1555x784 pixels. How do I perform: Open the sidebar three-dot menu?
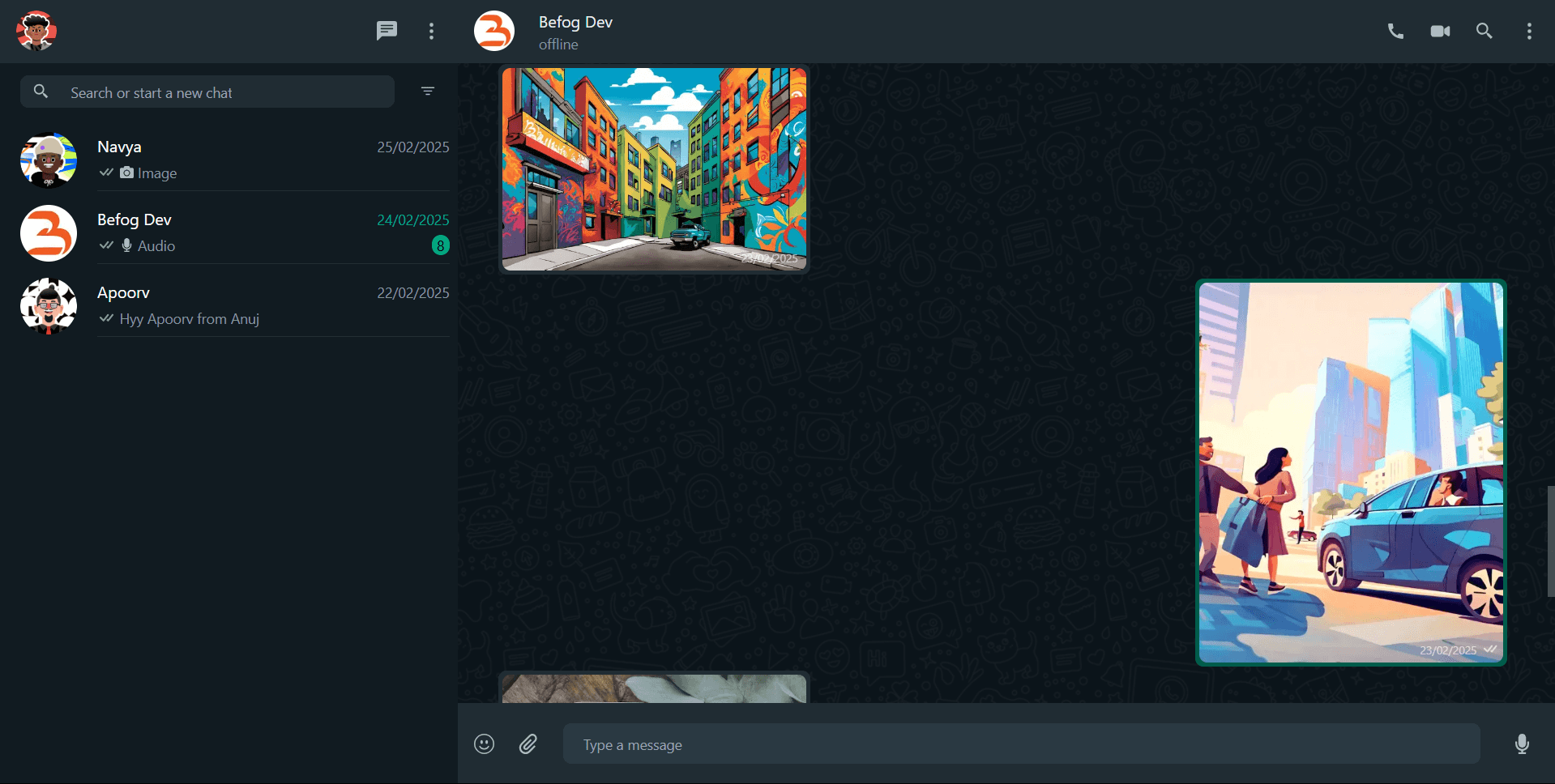click(431, 32)
